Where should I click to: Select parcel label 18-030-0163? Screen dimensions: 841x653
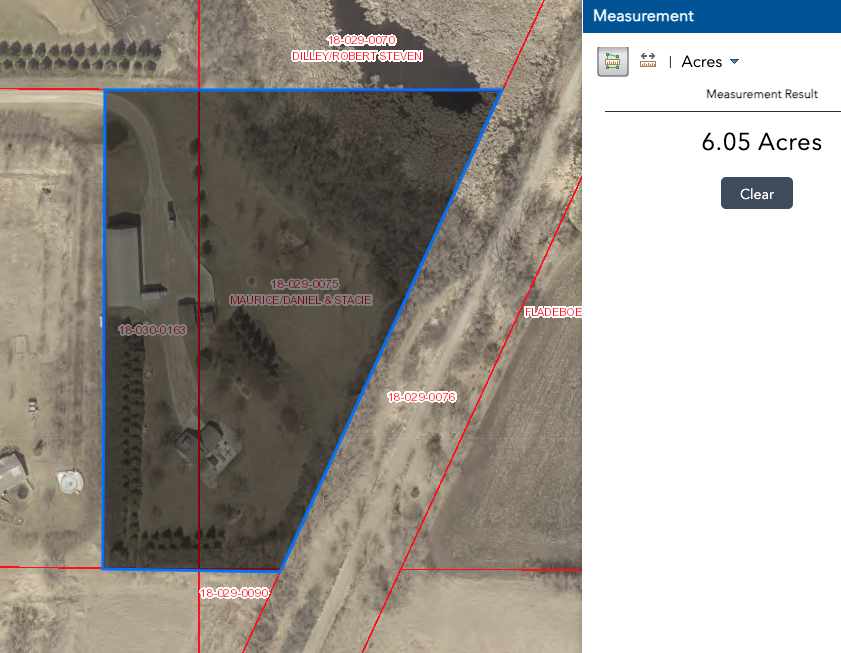pyautogui.click(x=152, y=330)
